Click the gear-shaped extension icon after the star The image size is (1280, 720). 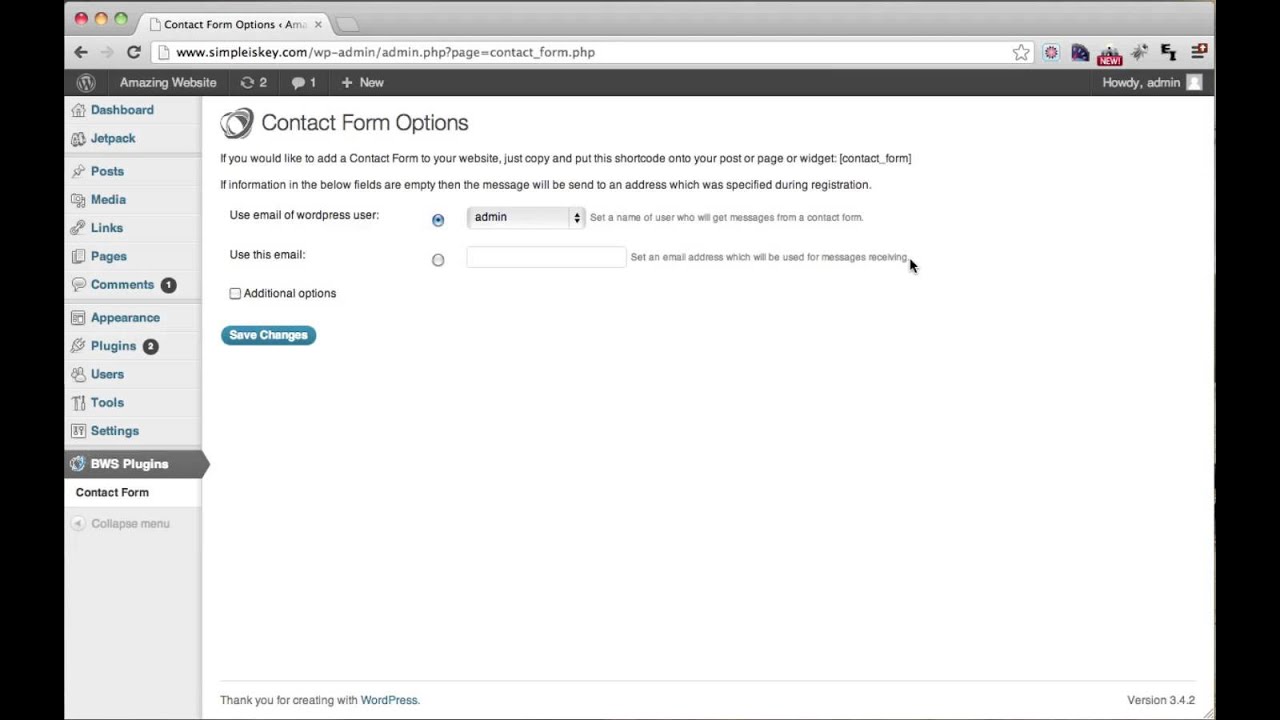[x=1051, y=52]
